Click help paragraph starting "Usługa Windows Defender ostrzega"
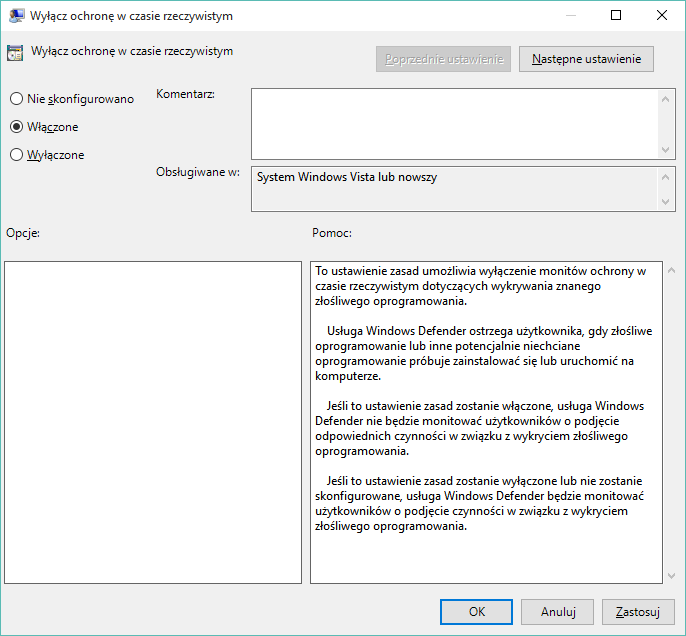This screenshot has width=686, height=636. [x=483, y=353]
